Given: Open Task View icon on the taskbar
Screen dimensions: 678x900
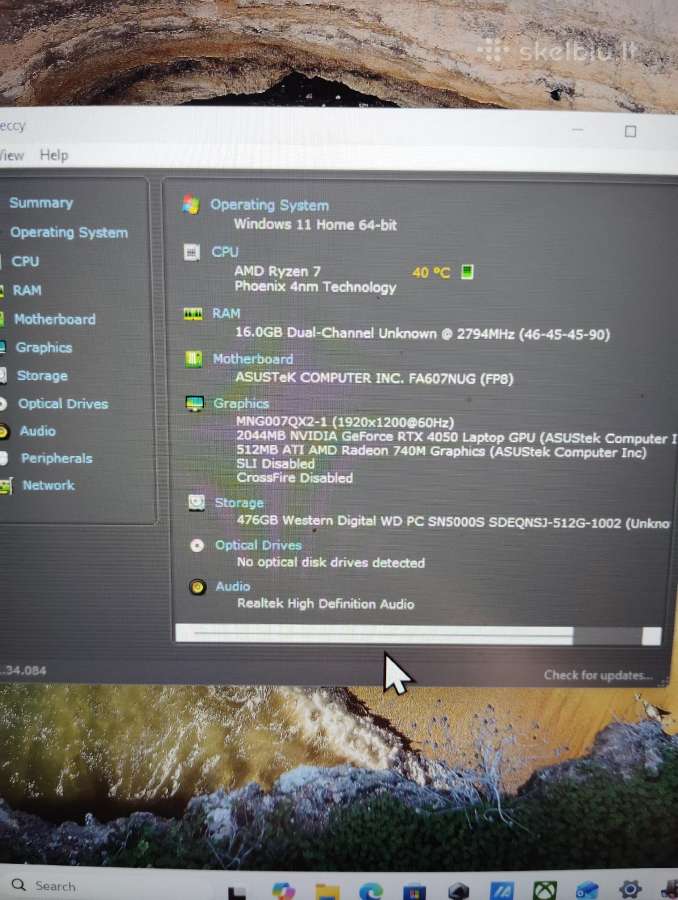Looking at the screenshot, I should pos(237,893).
